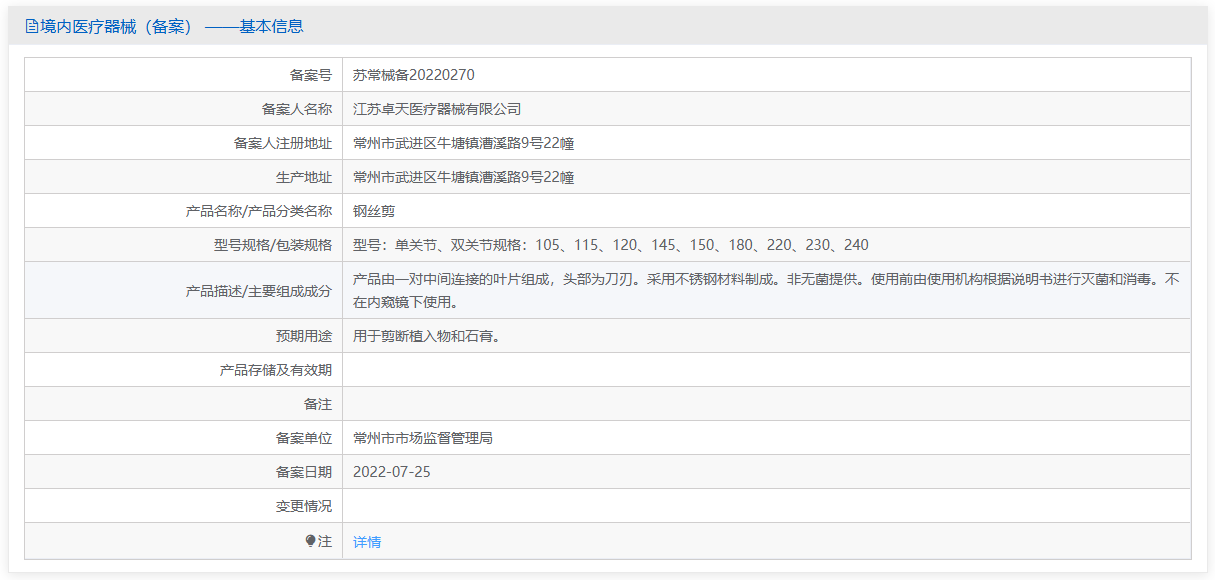Select the heading text 境内医疗器械（备案）——基本信息
The image size is (1215, 580).
(x=171, y=27)
